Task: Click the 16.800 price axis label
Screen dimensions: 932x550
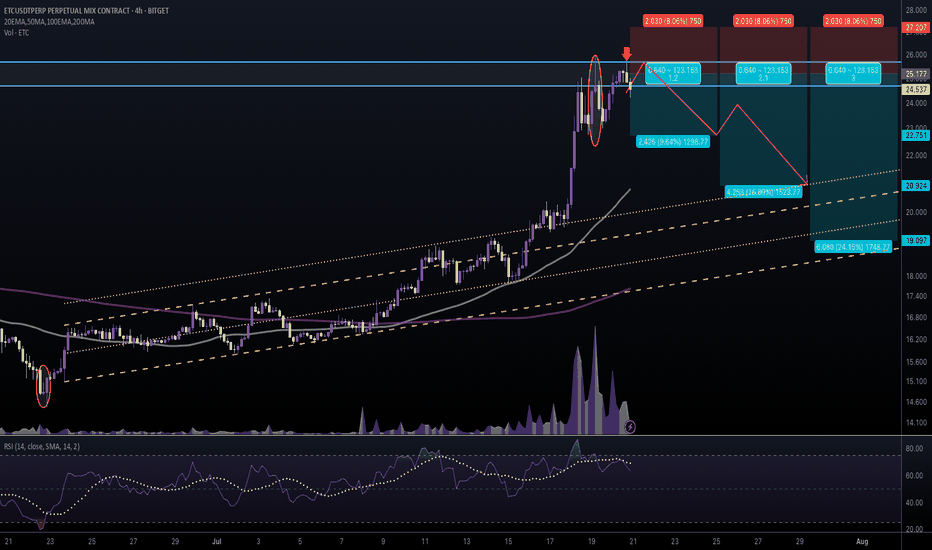Action: [916, 318]
